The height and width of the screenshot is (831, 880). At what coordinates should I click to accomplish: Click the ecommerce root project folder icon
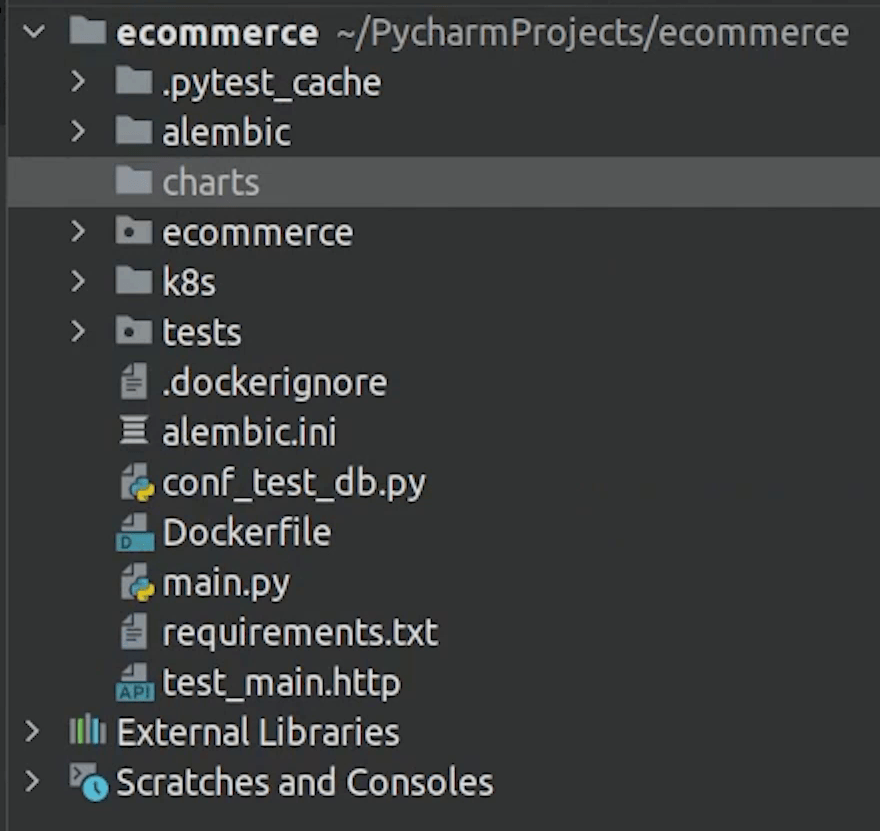click(88, 31)
